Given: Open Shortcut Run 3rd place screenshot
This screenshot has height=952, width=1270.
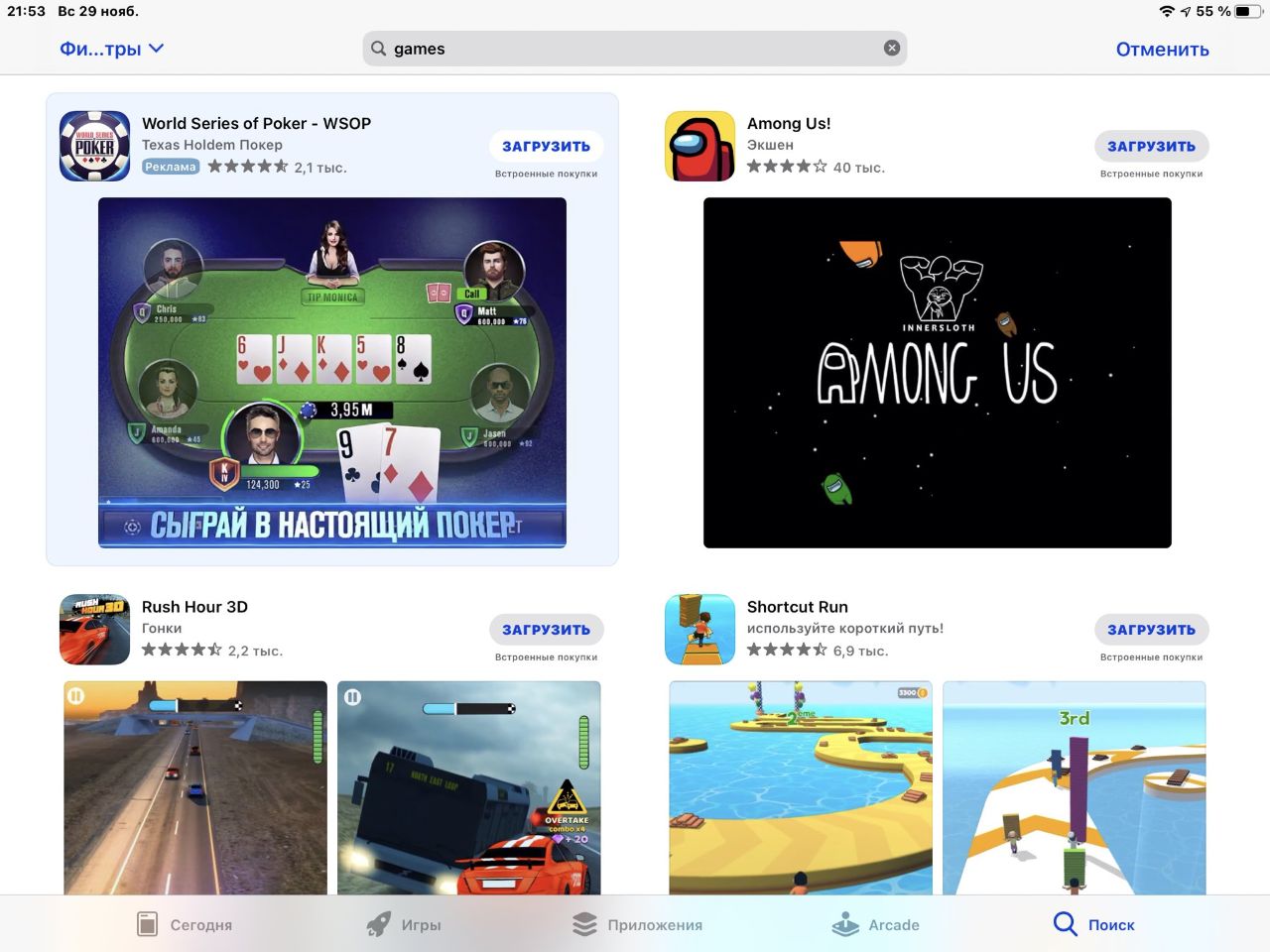Looking at the screenshot, I should pos(1075,787).
